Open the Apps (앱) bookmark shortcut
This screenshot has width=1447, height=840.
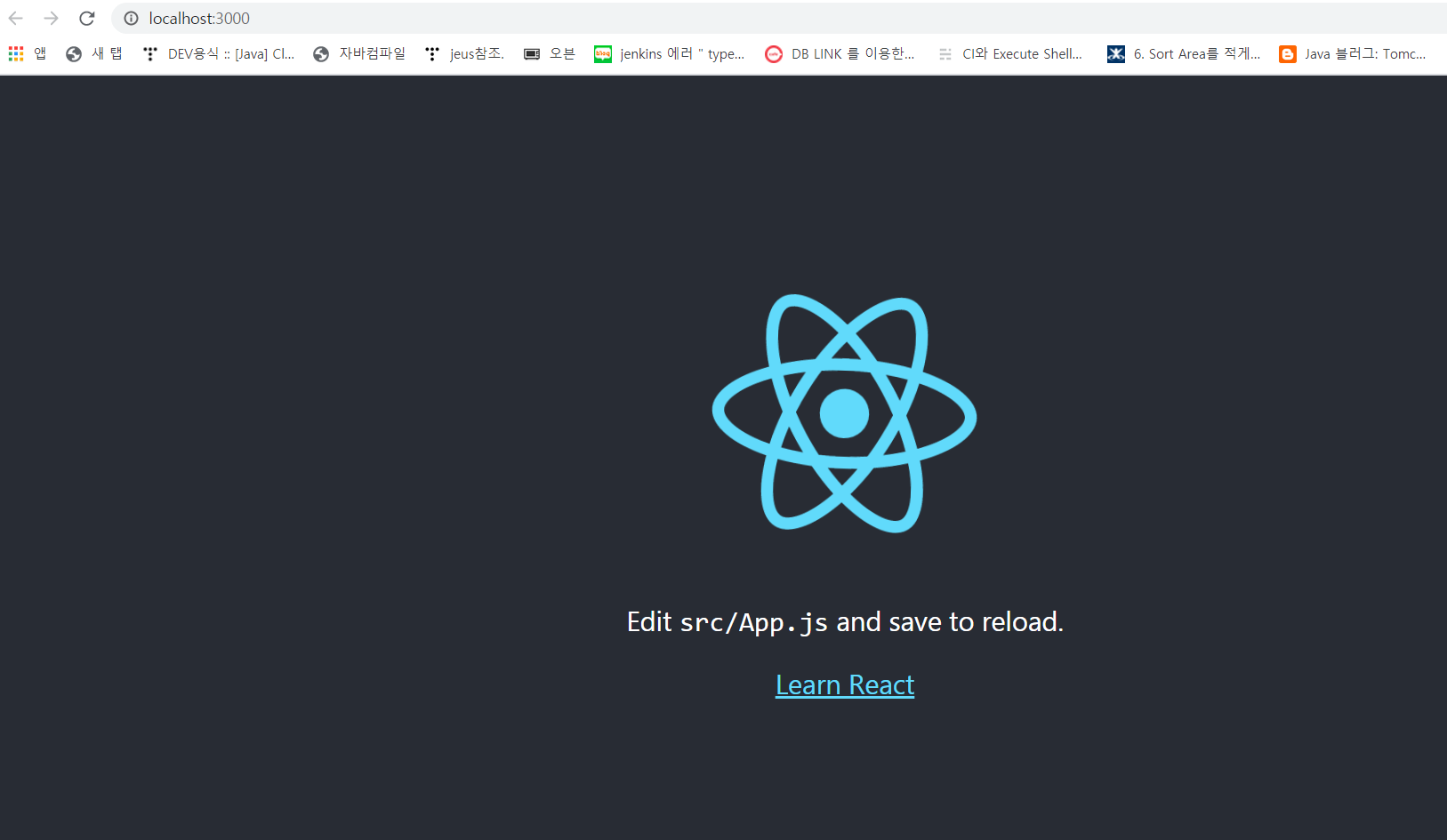tap(27, 54)
